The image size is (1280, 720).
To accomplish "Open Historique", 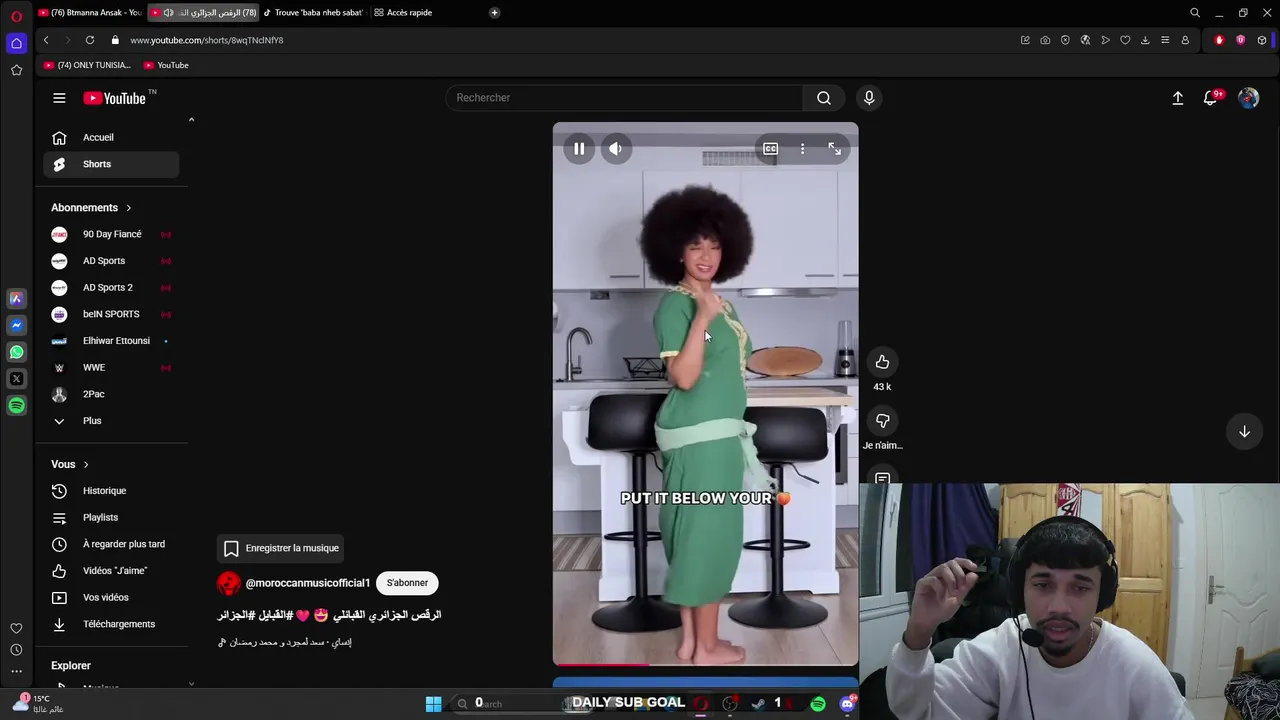I will tap(111, 491).
